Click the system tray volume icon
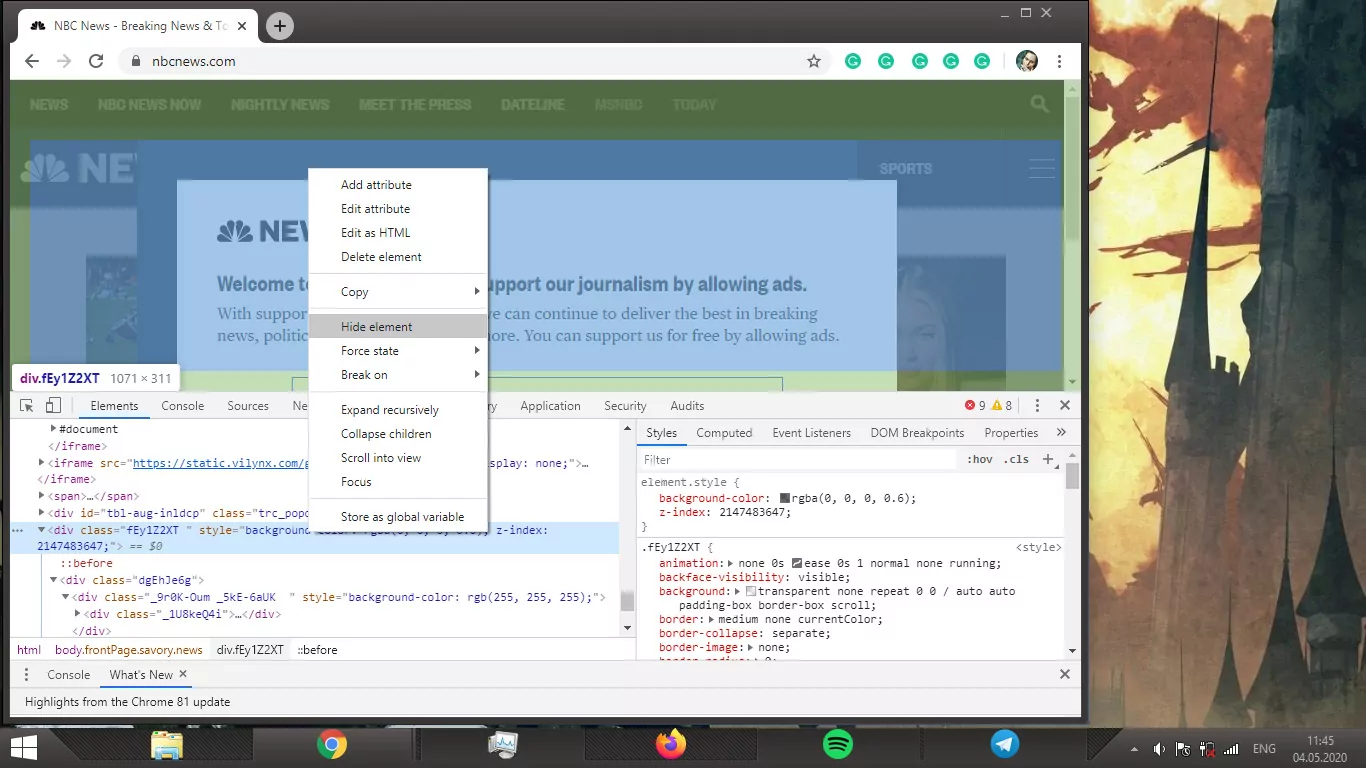The image size is (1366, 768). click(1159, 749)
